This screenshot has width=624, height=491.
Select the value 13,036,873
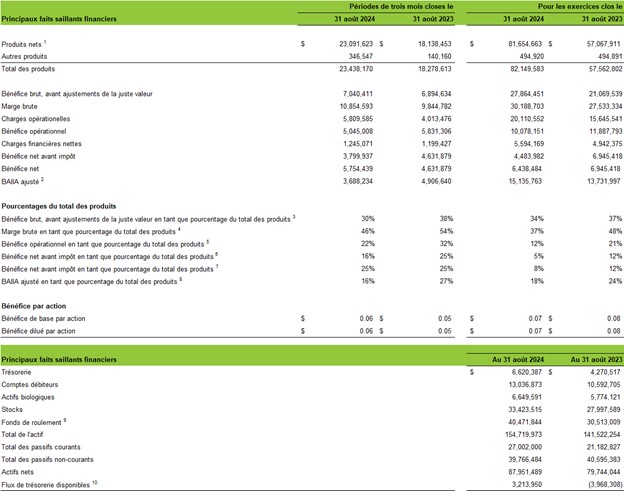pos(525,385)
